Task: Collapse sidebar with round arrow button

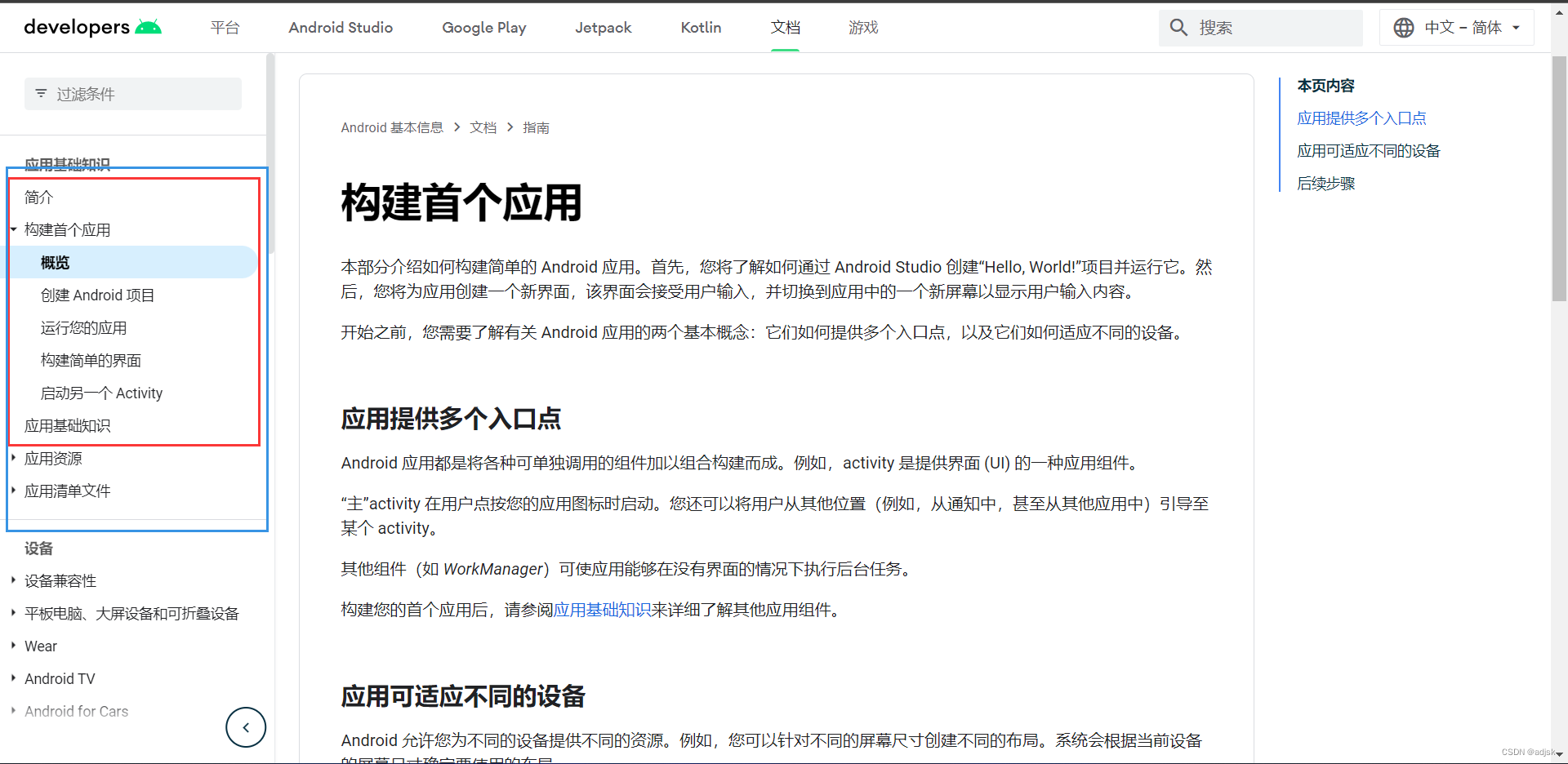Action: tap(246, 726)
